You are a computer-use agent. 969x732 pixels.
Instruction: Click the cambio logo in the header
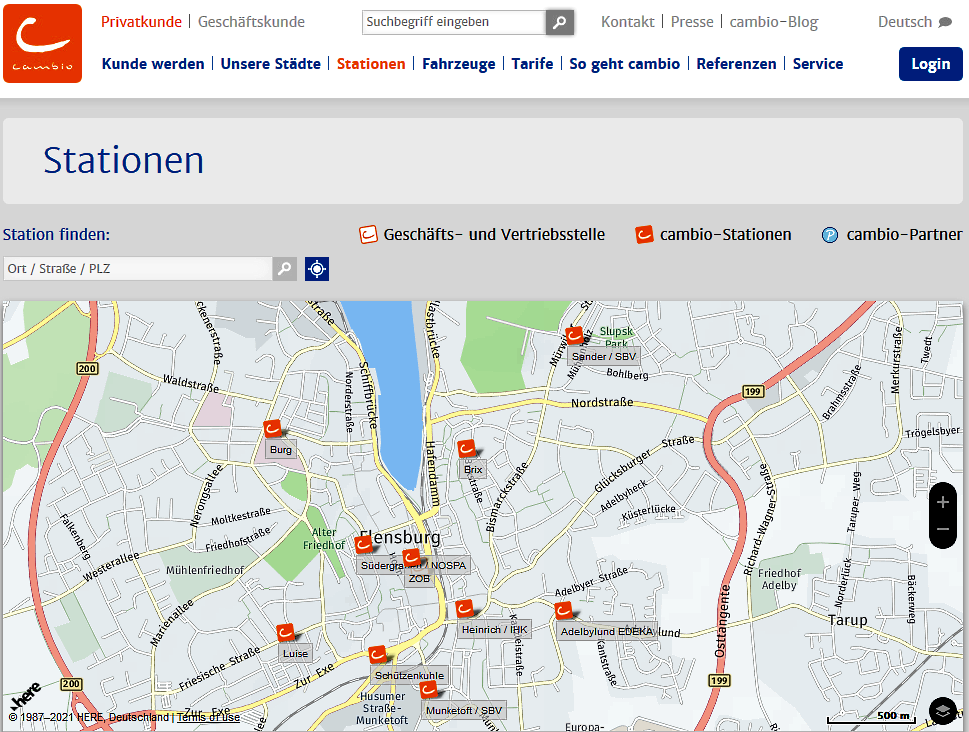(42, 43)
